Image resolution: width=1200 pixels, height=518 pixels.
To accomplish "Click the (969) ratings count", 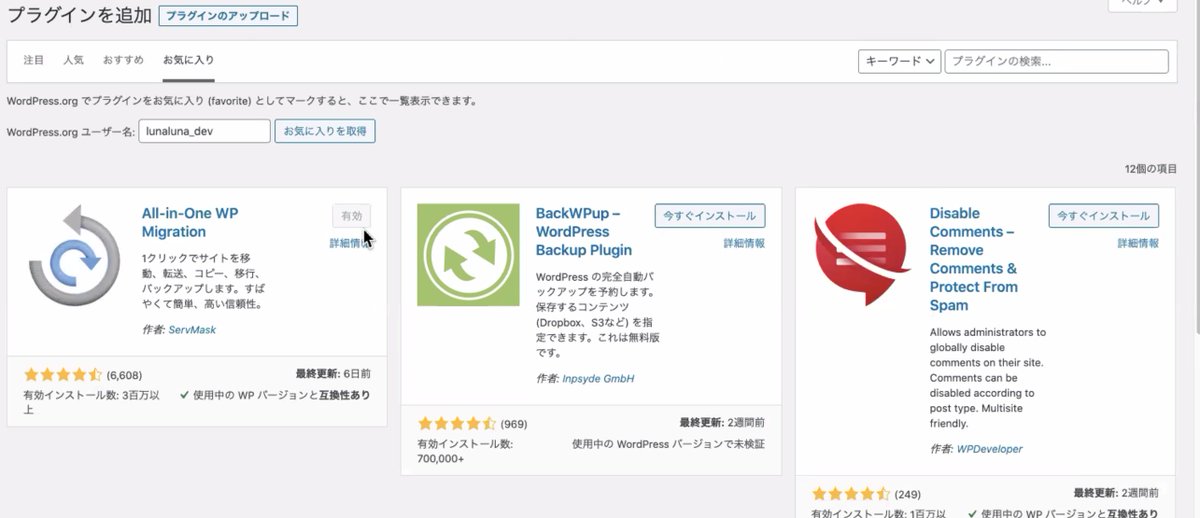I will 513,424.
